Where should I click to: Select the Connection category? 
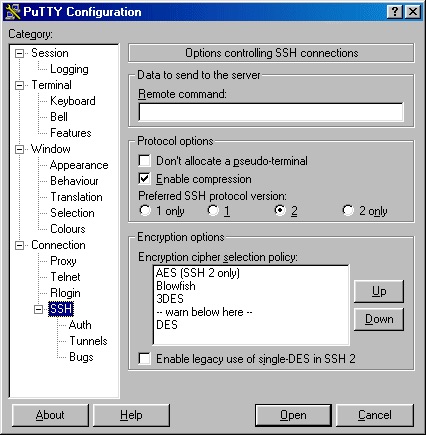click(58, 245)
